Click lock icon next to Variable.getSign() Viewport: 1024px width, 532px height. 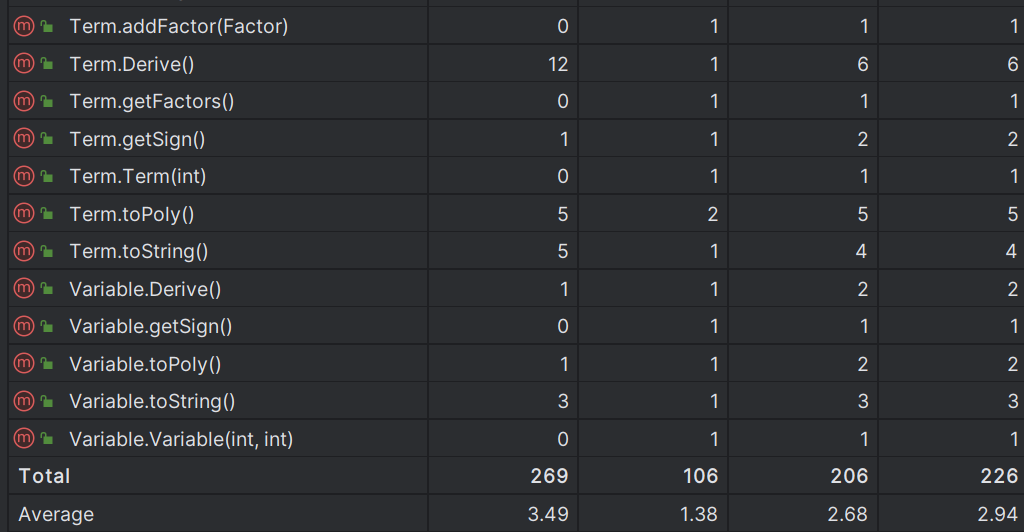point(47,326)
